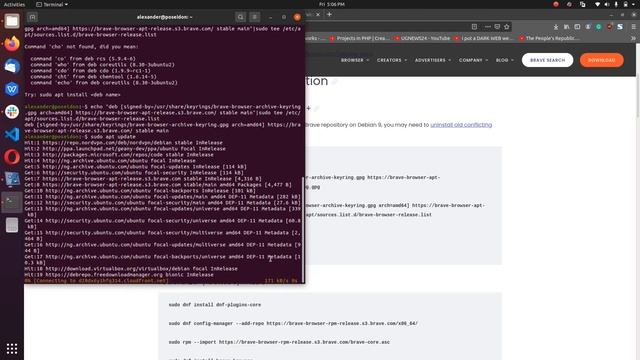The height and width of the screenshot is (360, 640).
Task: Follow the 'uninstall old conflicting' link
Action: coord(461,125)
